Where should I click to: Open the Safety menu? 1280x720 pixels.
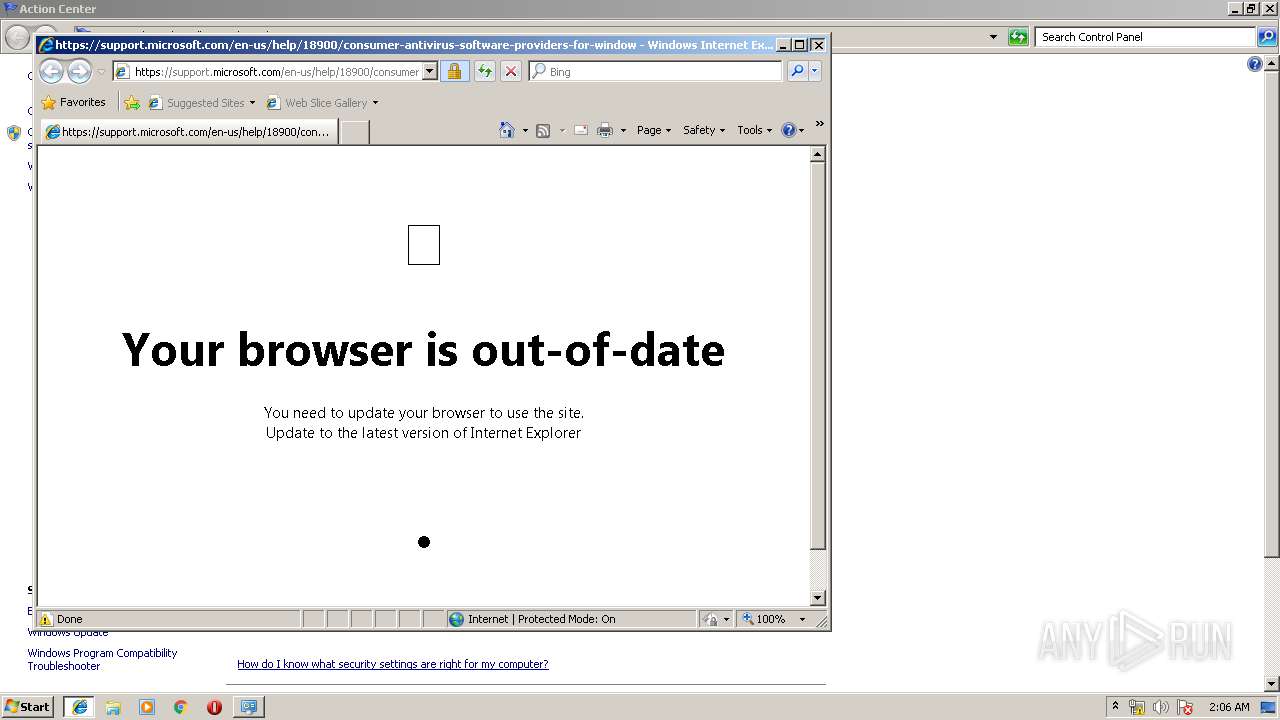(704, 130)
